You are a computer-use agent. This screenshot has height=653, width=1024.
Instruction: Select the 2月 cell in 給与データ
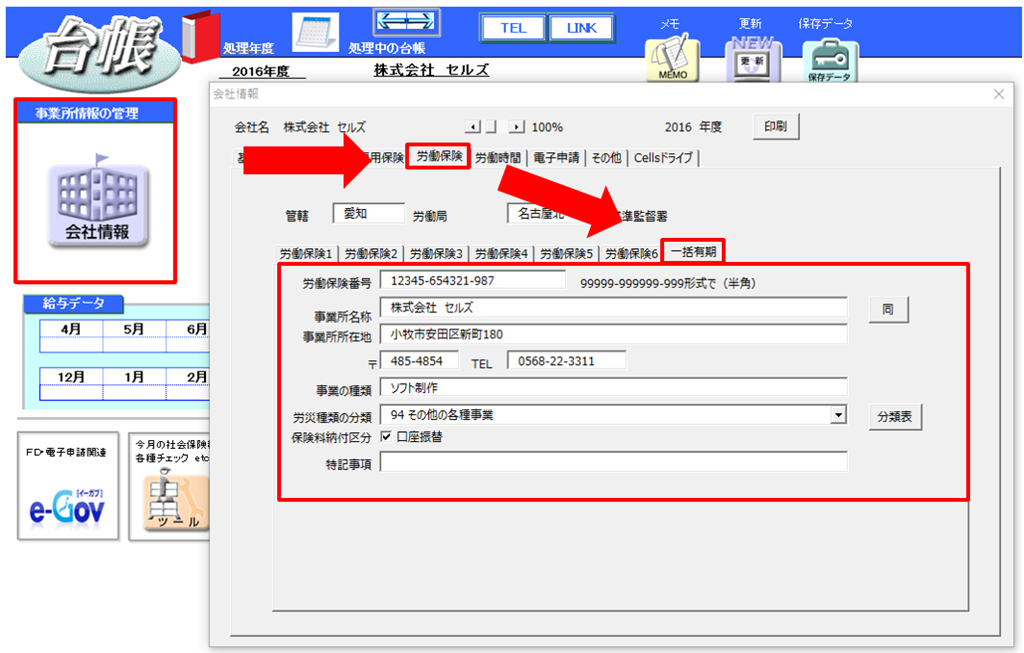(189, 377)
